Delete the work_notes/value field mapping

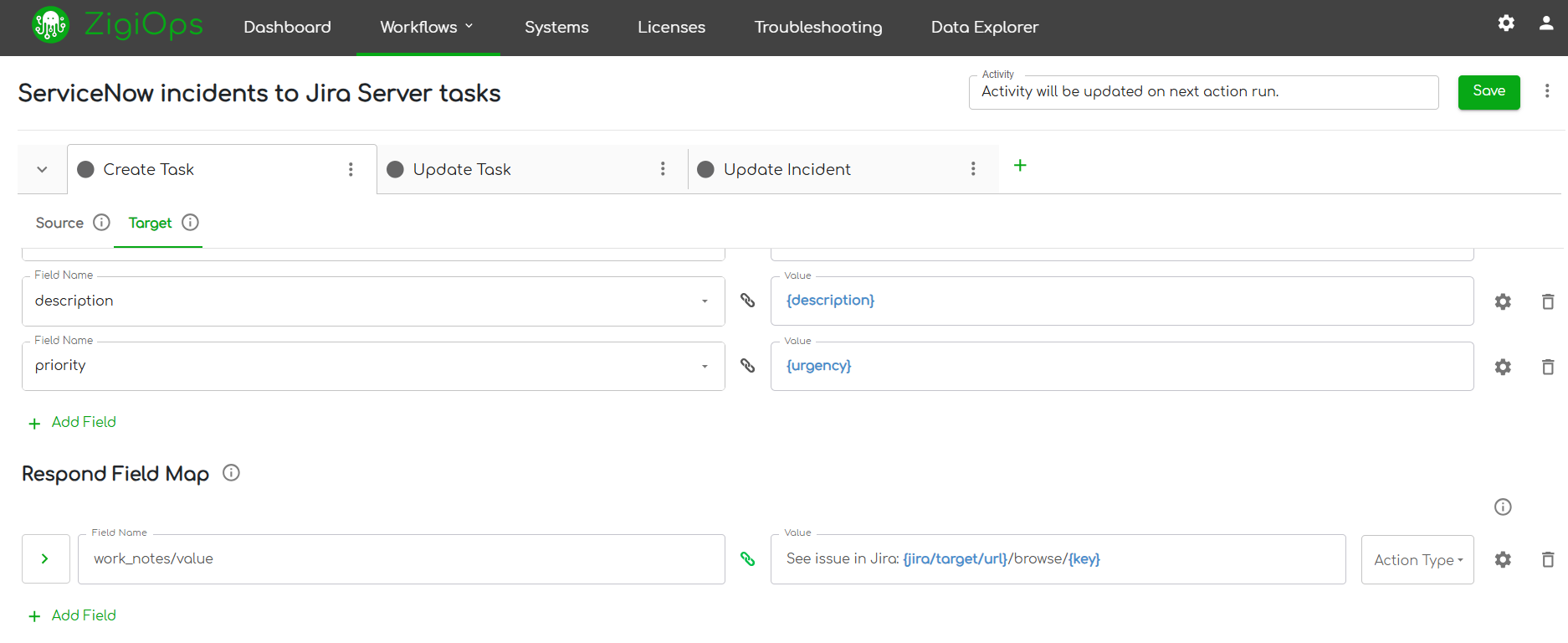click(x=1548, y=559)
